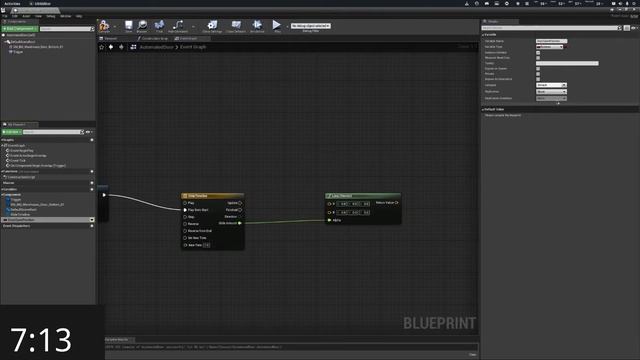Click the Hide Unrelated toolbar icon

pyautogui.click(x=178, y=26)
